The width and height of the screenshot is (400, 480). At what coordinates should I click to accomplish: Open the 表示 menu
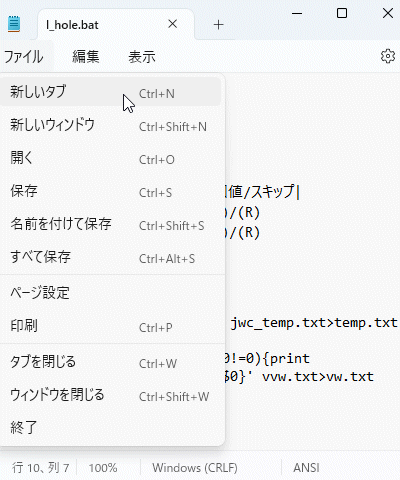[x=142, y=56]
